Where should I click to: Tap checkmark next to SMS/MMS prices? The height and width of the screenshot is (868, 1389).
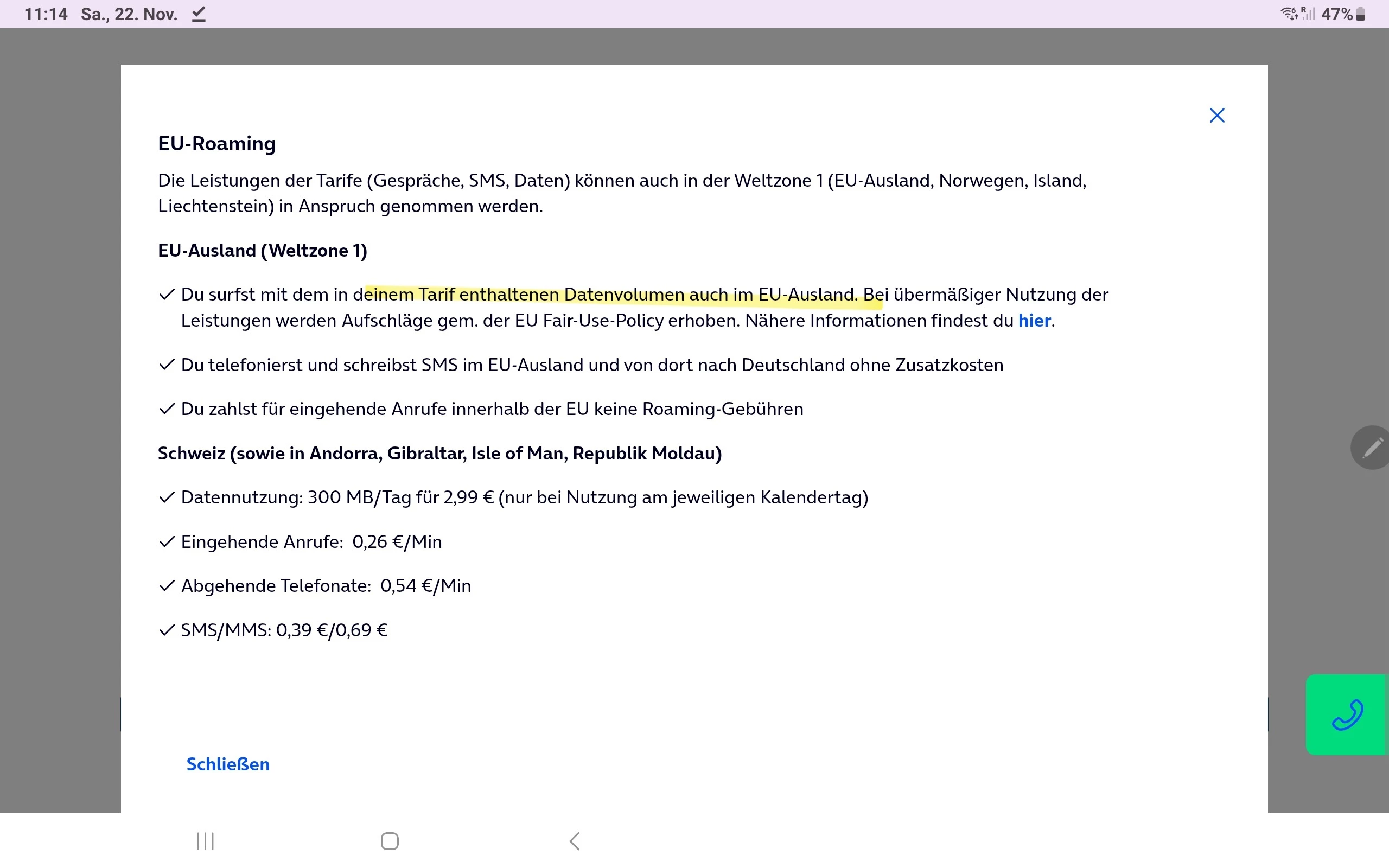tap(167, 630)
